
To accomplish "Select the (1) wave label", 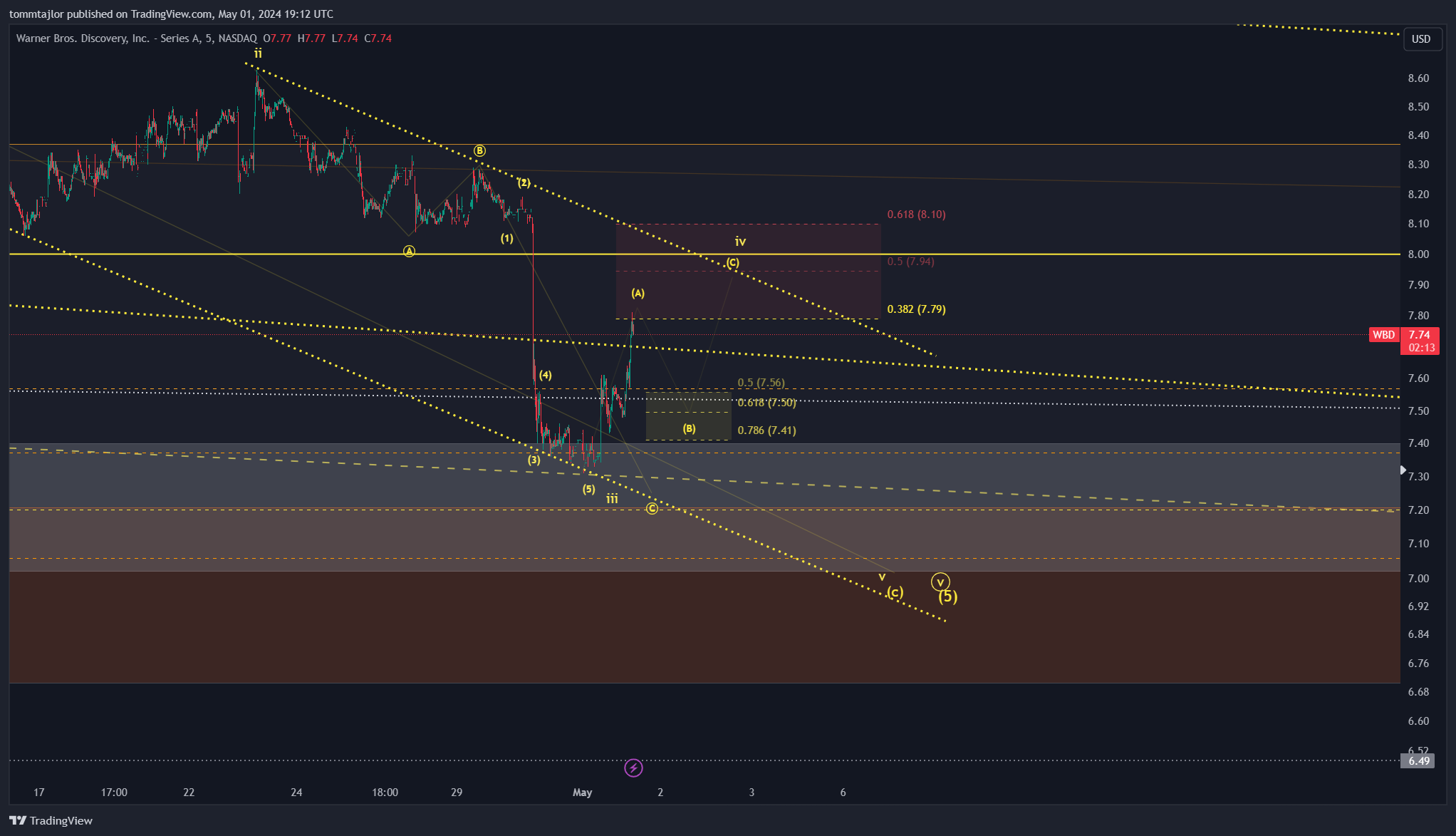I will pyautogui.click(x=506, y=238).
